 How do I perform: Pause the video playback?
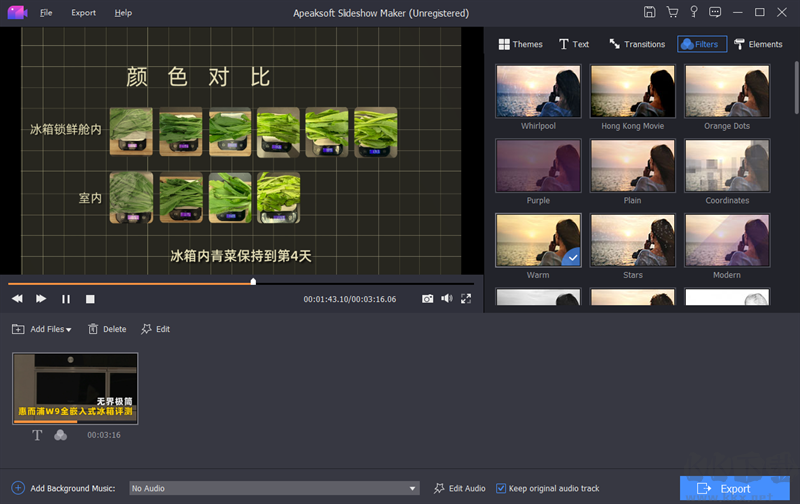click(66, 299)
